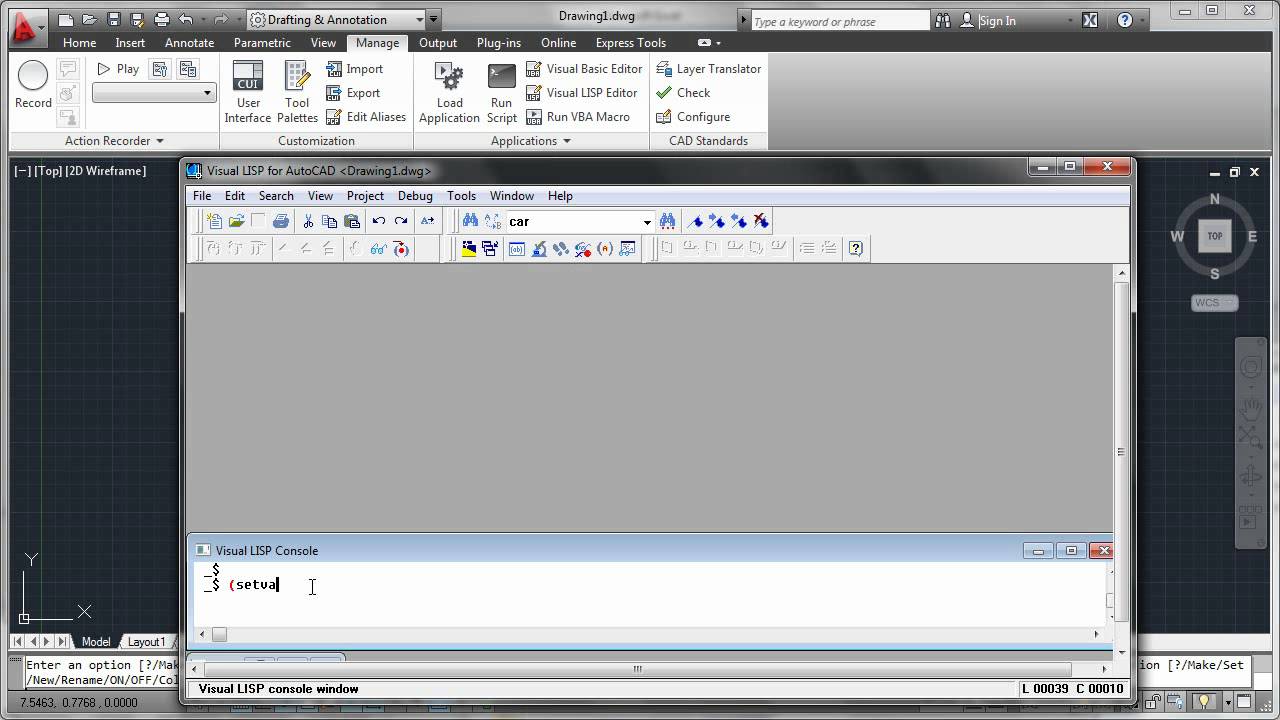Click Load Application icon in ribbon
Screen dimensions: 1280x720
[x=449, y=93]
